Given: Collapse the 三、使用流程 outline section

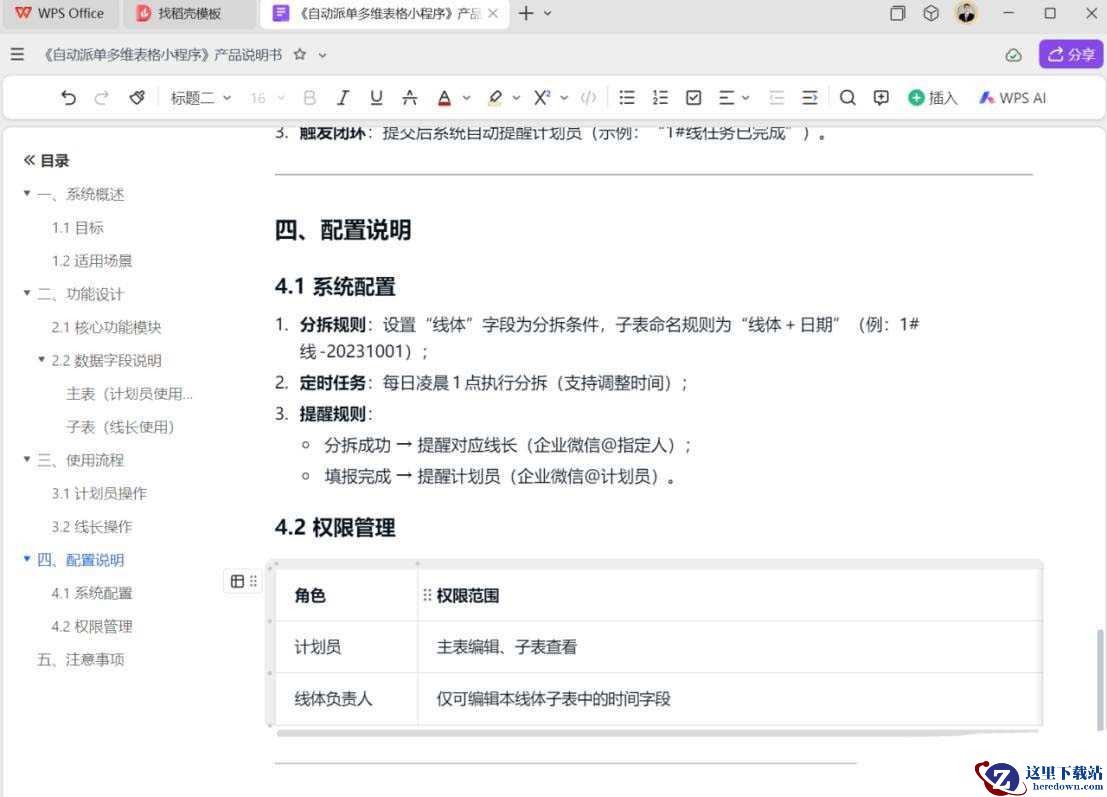Looking at the screenshot, I should (x=27, y=460).
